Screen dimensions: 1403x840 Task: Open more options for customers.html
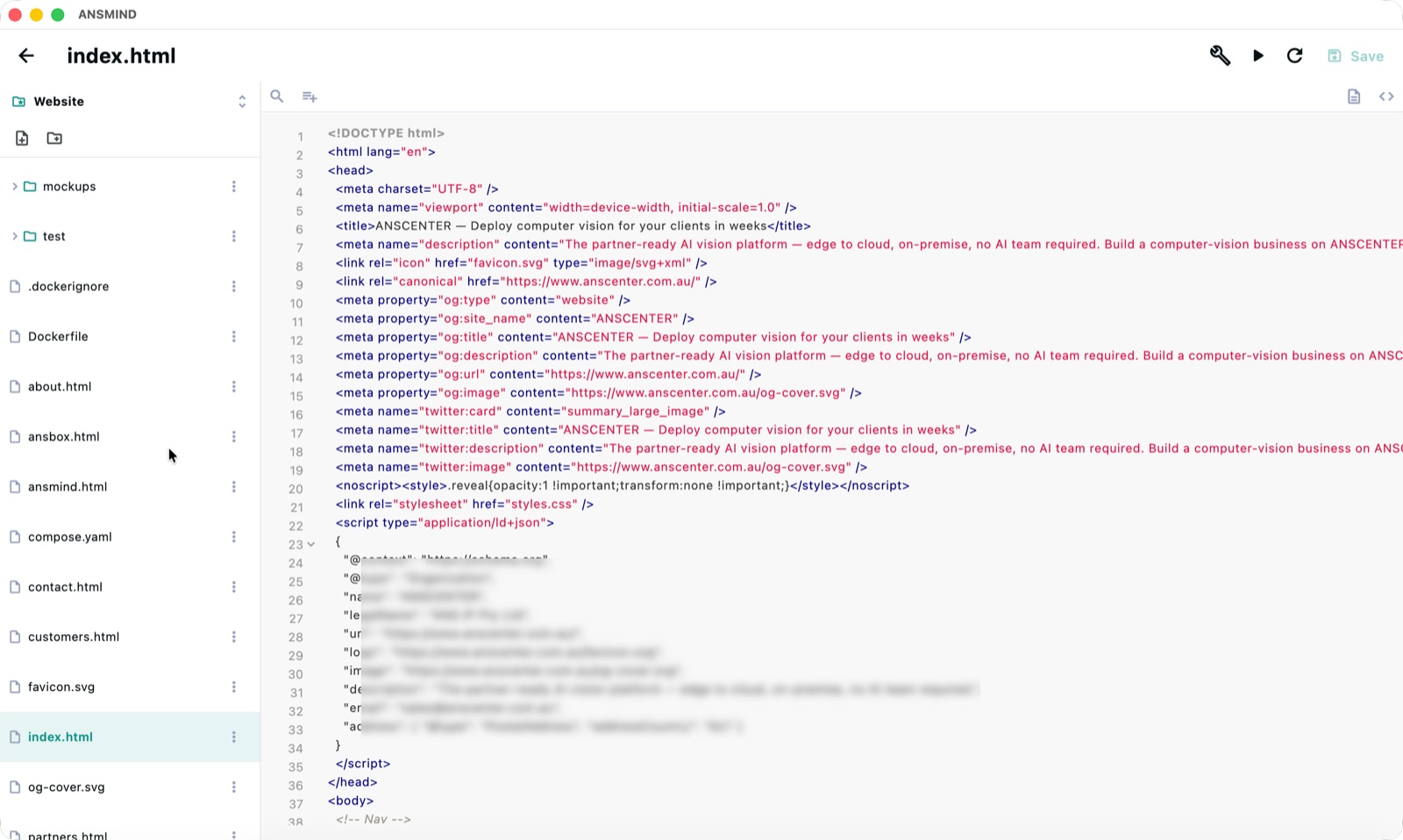234,637
